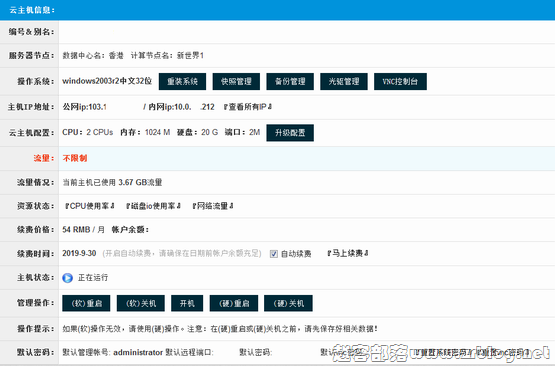Screen dimensions: 555x366
Task: Open 光驱管理 CD-ROM management
Action: tap(344, 81)
